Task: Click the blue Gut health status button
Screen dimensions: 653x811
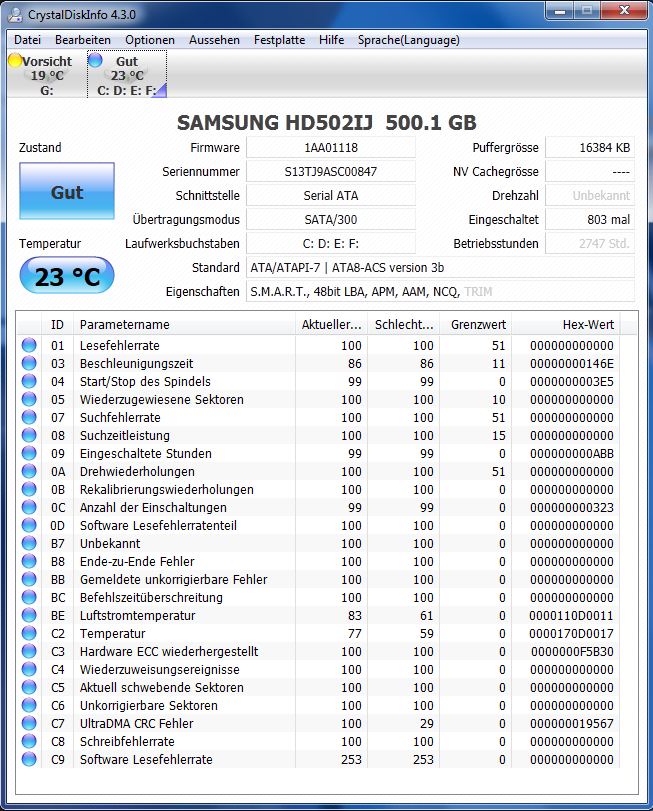Action: pyautogui.click(x=67, y=191)
